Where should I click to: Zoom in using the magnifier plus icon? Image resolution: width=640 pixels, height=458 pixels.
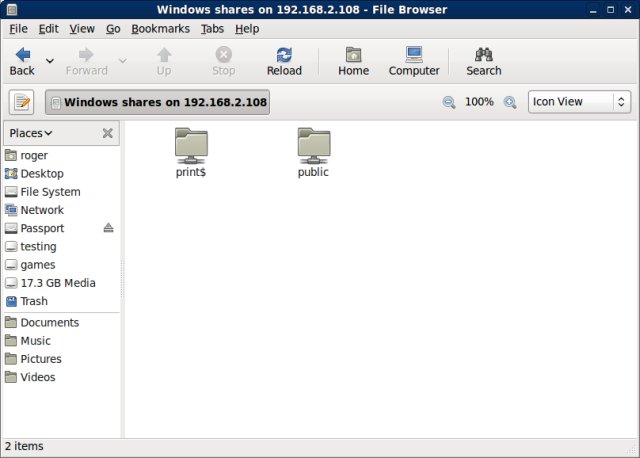(x=510, y=102)
